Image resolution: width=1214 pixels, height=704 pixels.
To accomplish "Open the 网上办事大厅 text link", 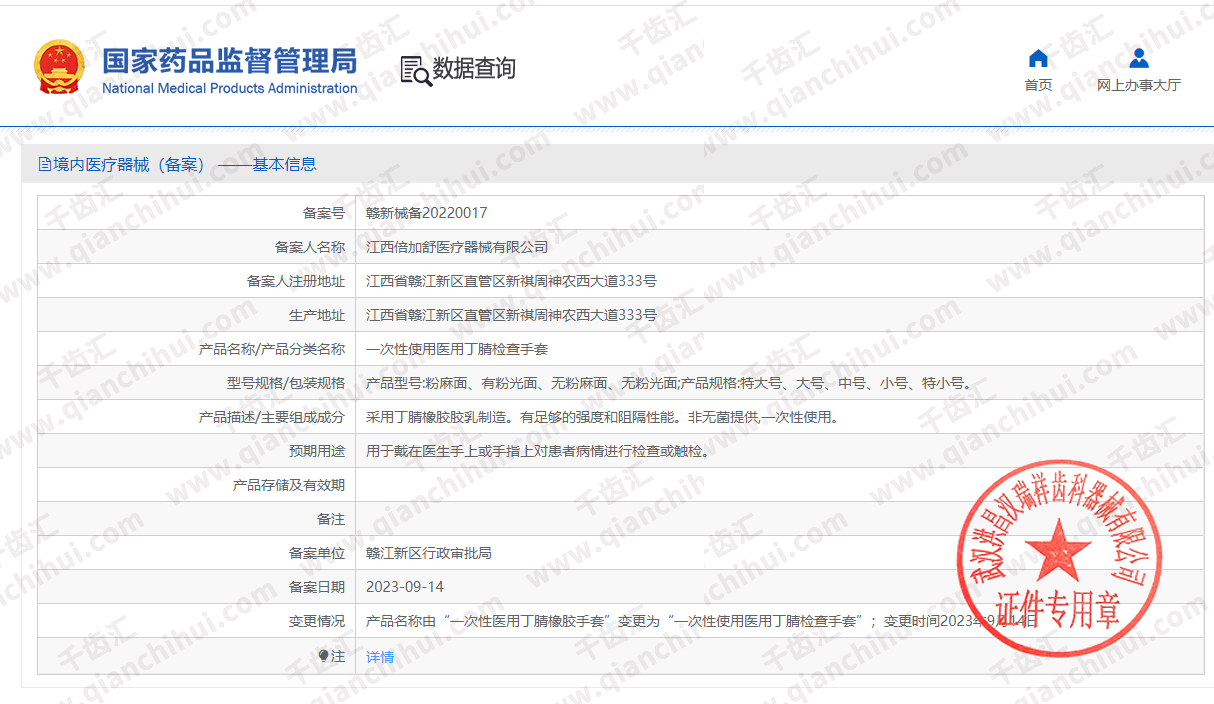I will coord(1138,85).
